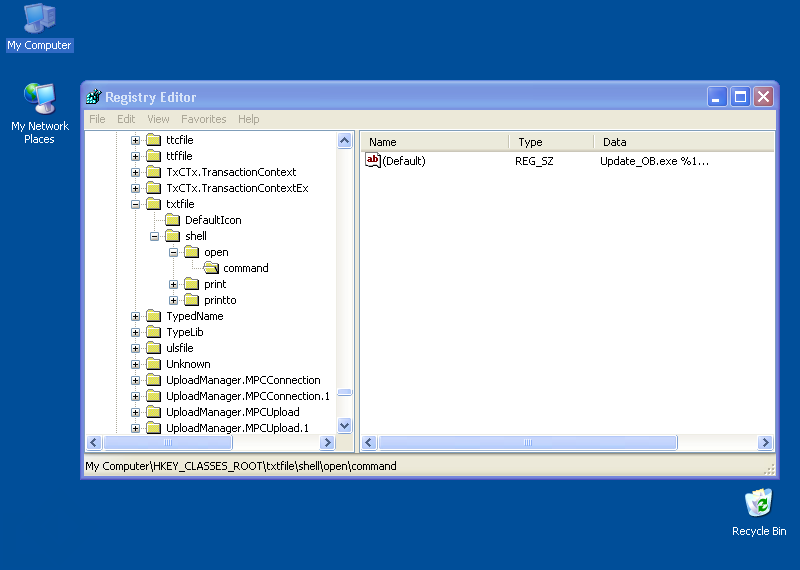The image size is (800, 570).
Task: Expand the print key
Action: click(173, 284)
